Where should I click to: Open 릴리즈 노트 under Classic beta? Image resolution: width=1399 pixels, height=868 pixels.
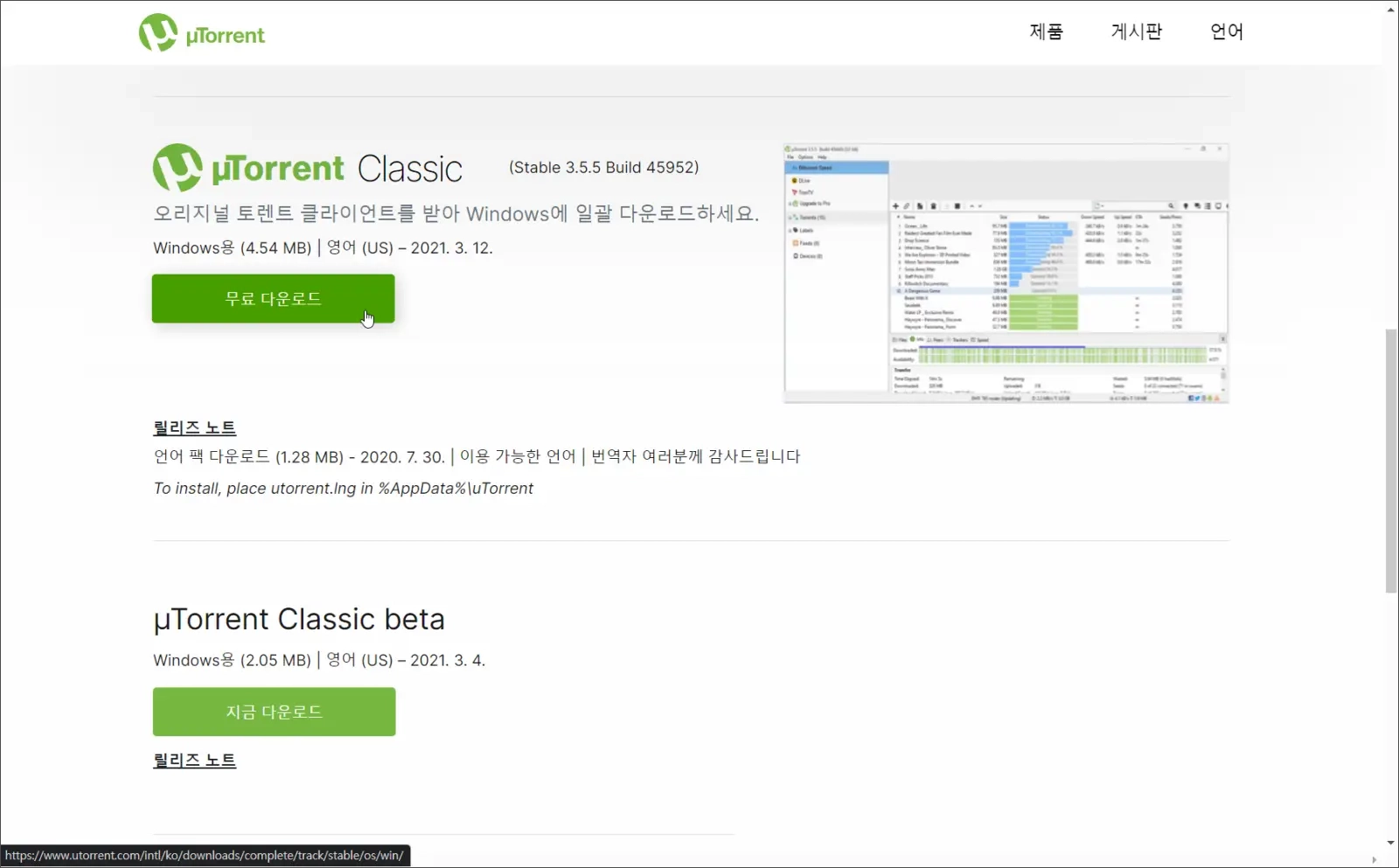click(194, 760)
